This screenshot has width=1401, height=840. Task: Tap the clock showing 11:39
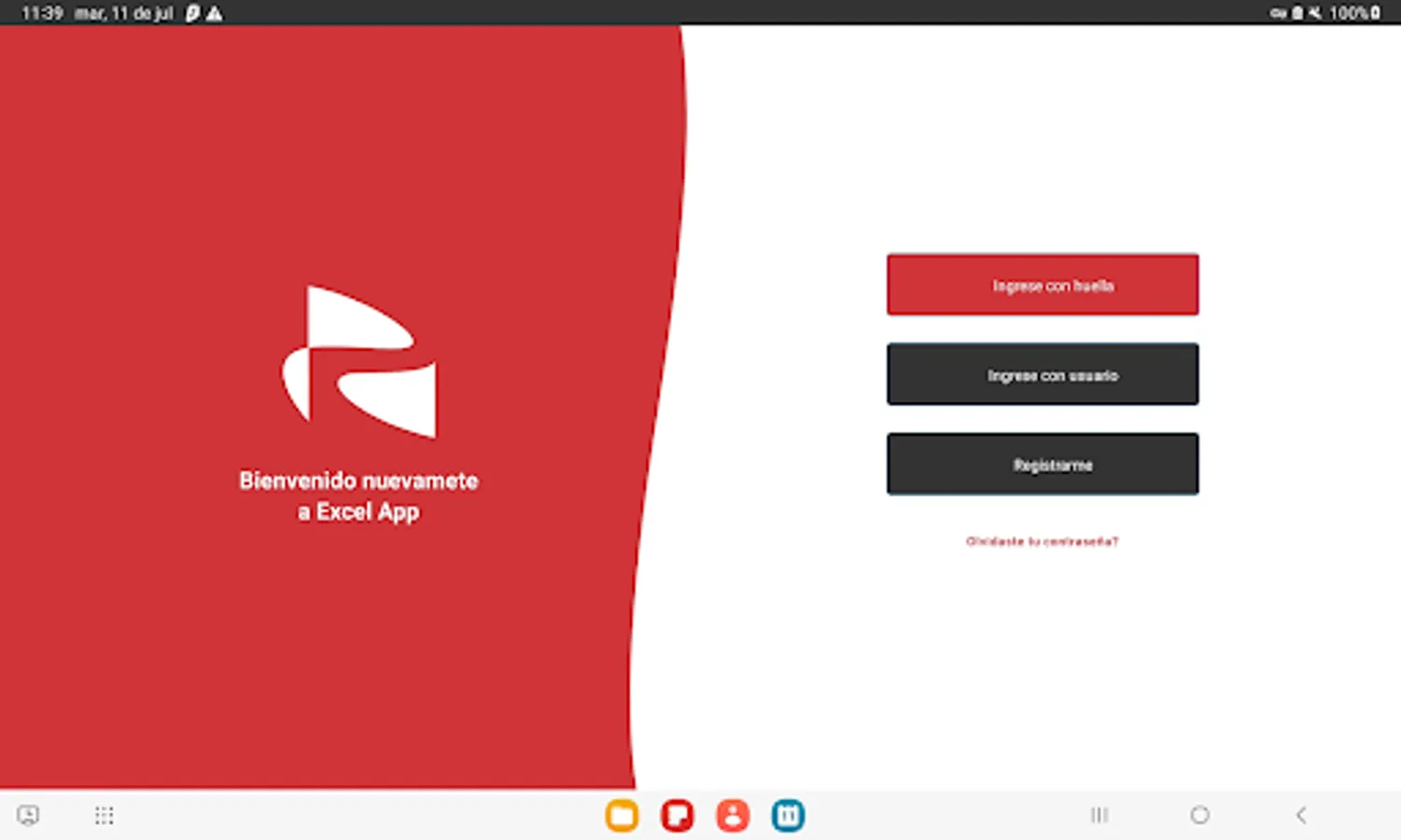(42, 13)
